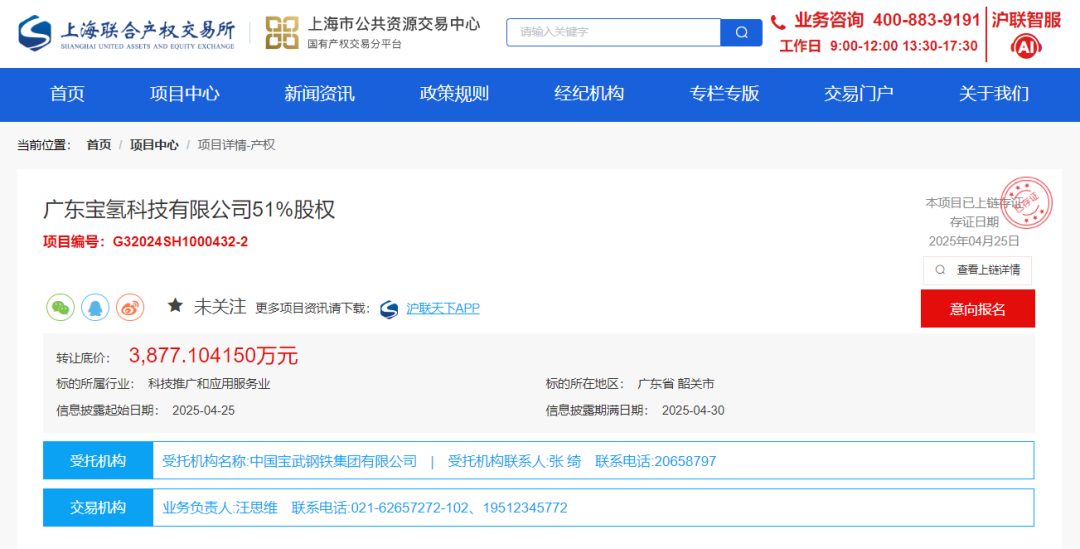
Task: Open the 沪联智服 AI assistant icon
Action: 1026,47
